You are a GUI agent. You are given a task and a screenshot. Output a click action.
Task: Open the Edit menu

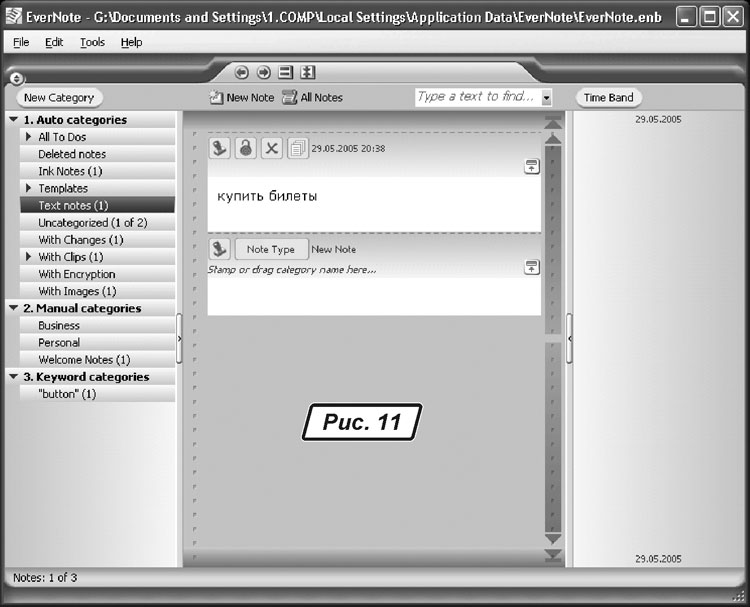click(x=54, y=42)
